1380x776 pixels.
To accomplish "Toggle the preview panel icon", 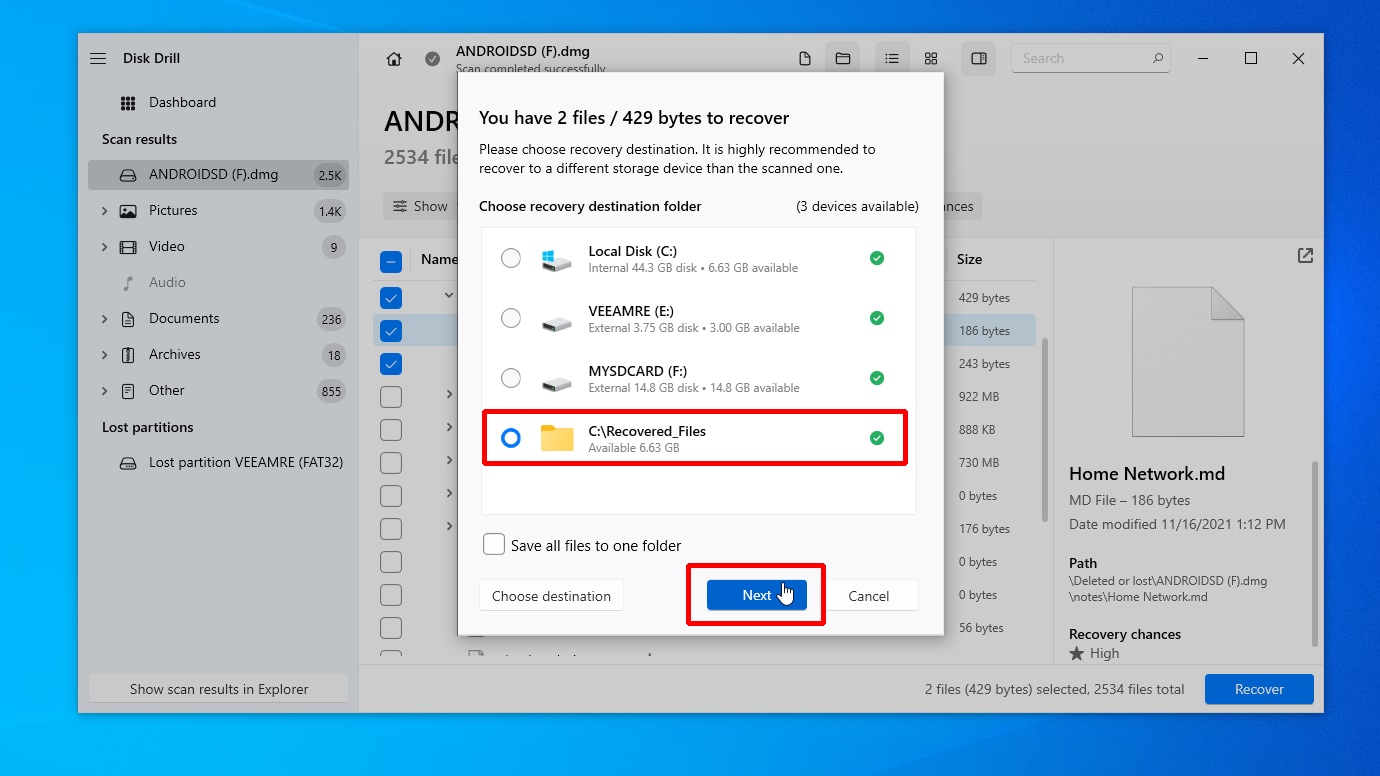I will [x=979, y=59].
